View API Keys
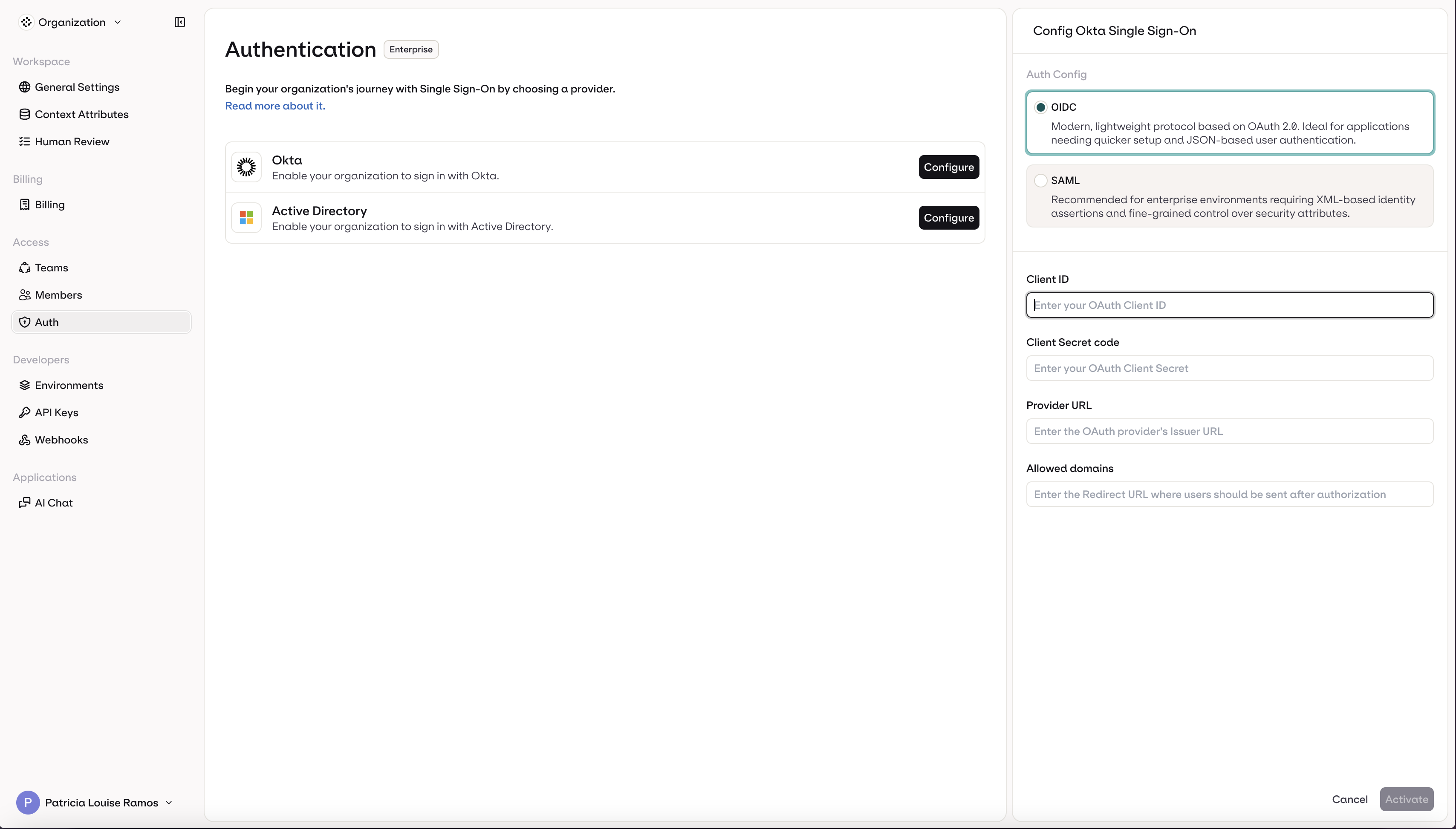This screenshot has width=1456, height=829. click(x=56, y=412)
